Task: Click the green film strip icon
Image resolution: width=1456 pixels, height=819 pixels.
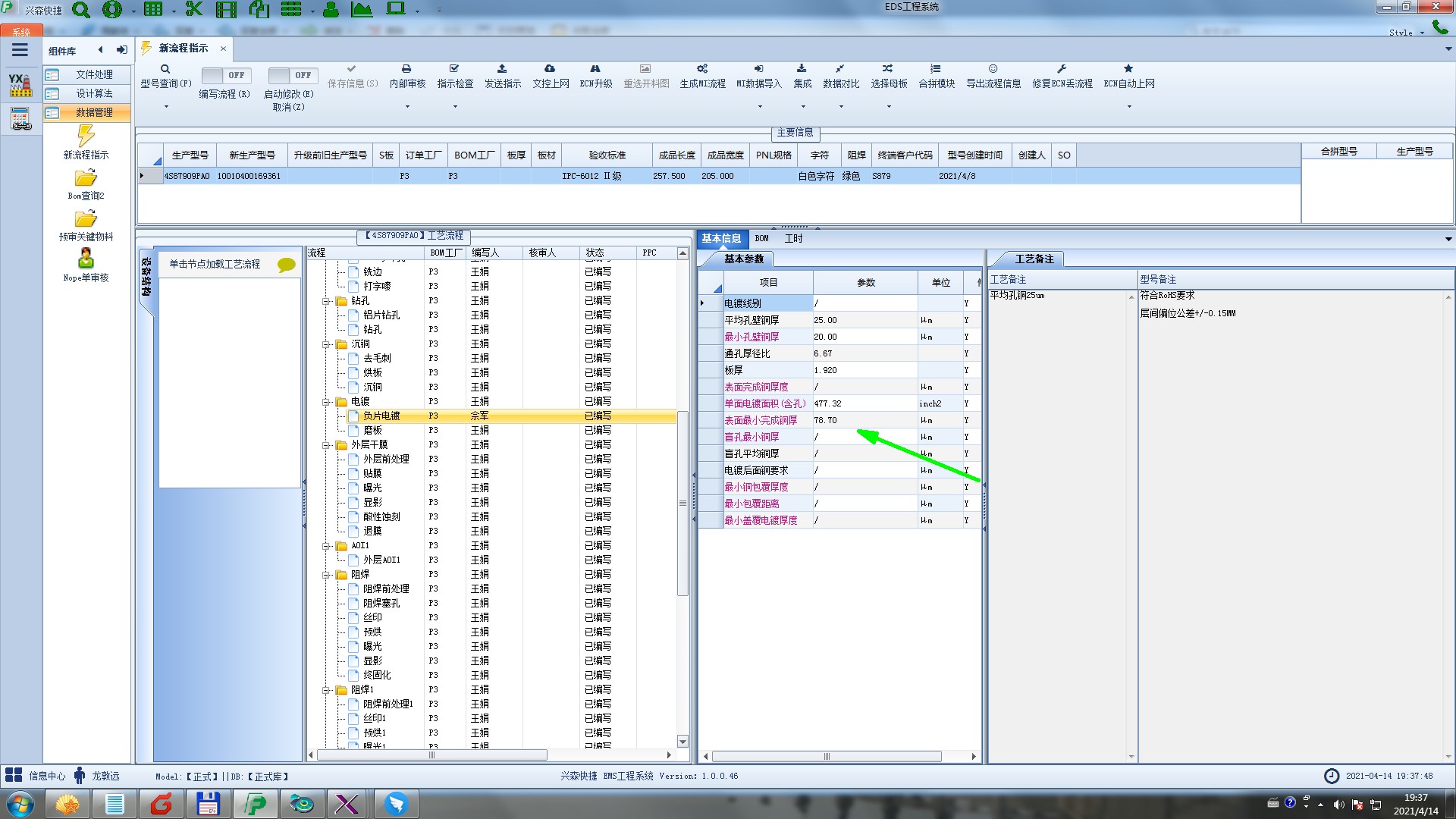Action: coord(226,9)
